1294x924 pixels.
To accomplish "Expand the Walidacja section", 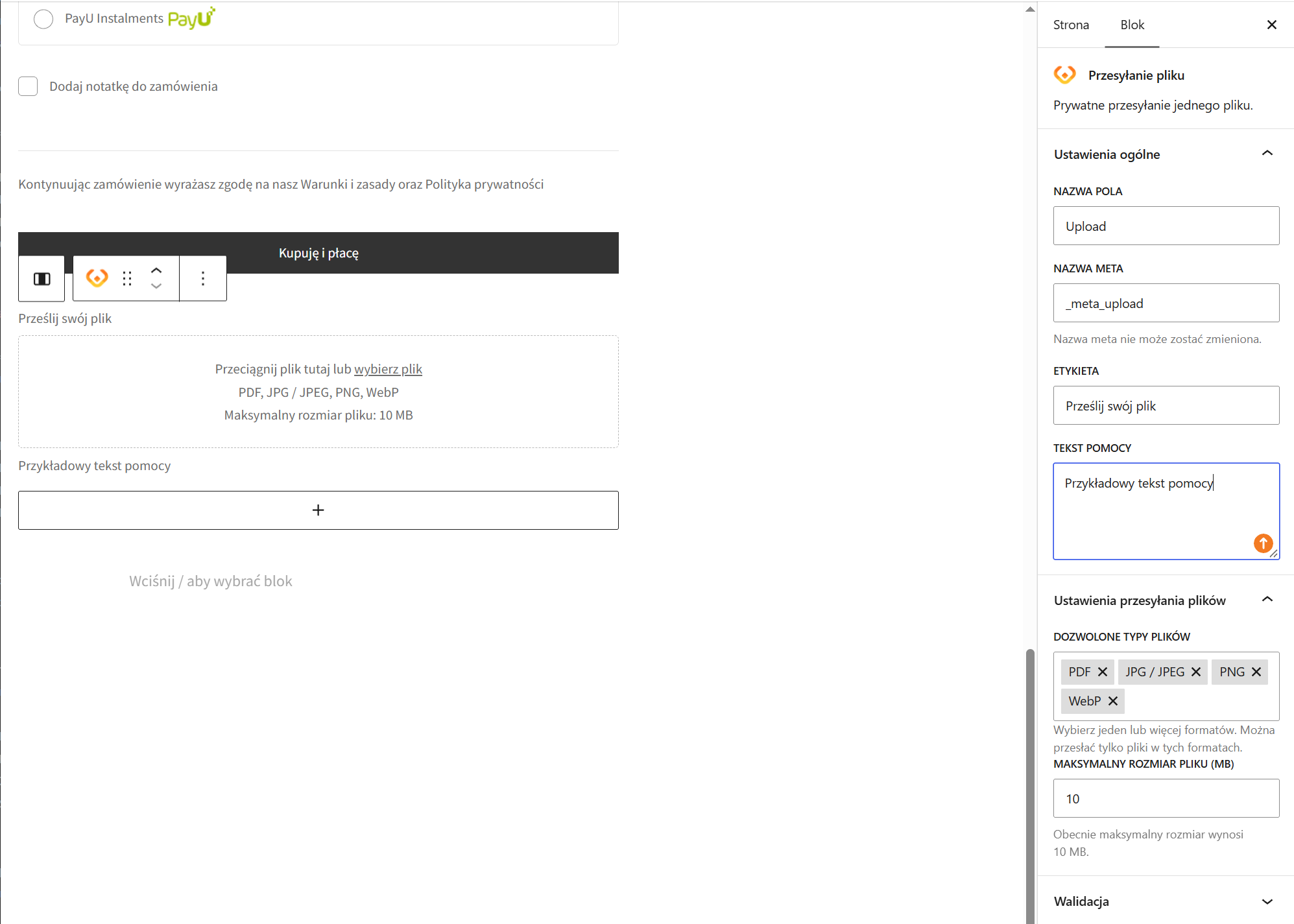I will tap(1166, 901).
